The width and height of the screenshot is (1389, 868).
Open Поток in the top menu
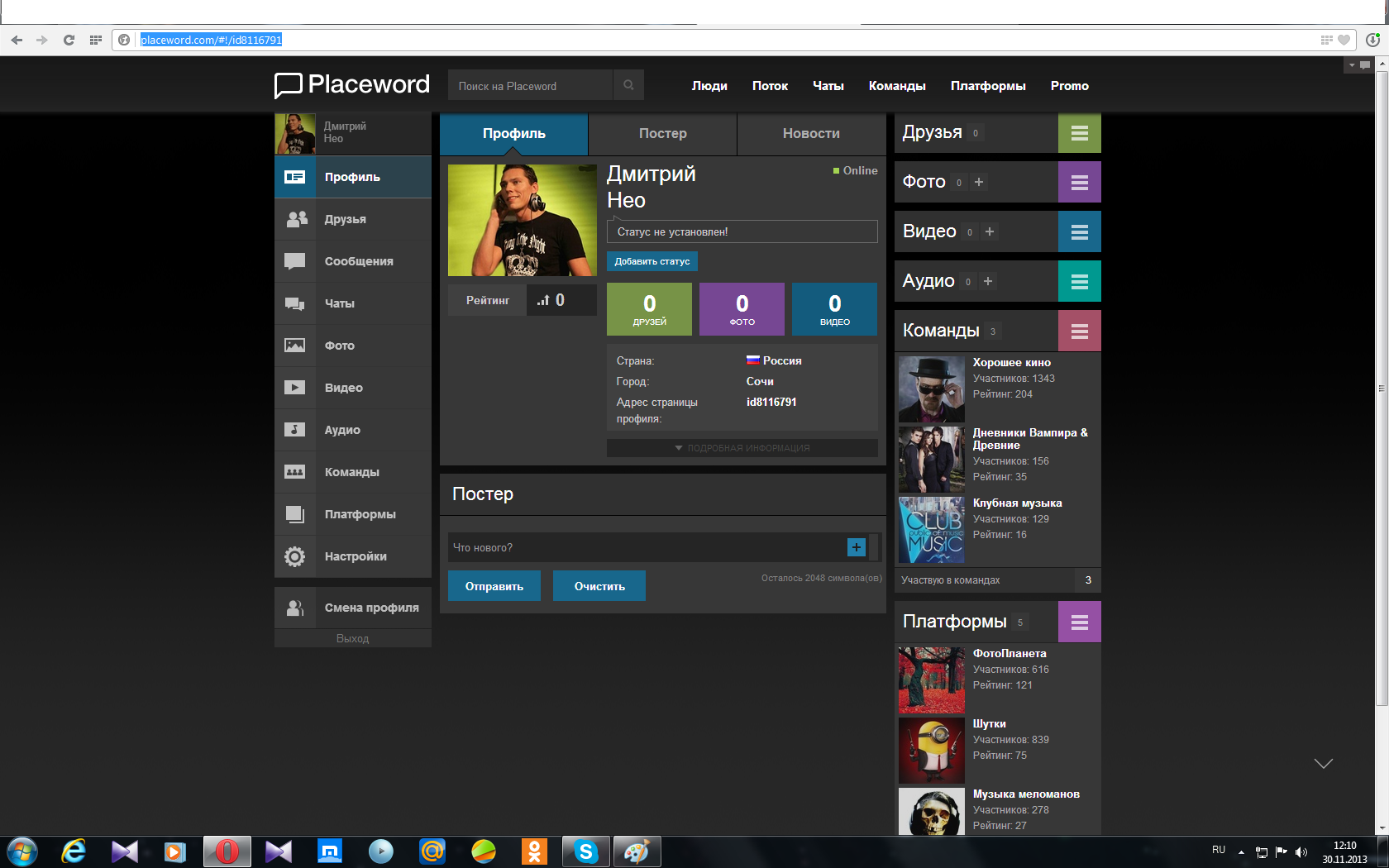[770, 86]
